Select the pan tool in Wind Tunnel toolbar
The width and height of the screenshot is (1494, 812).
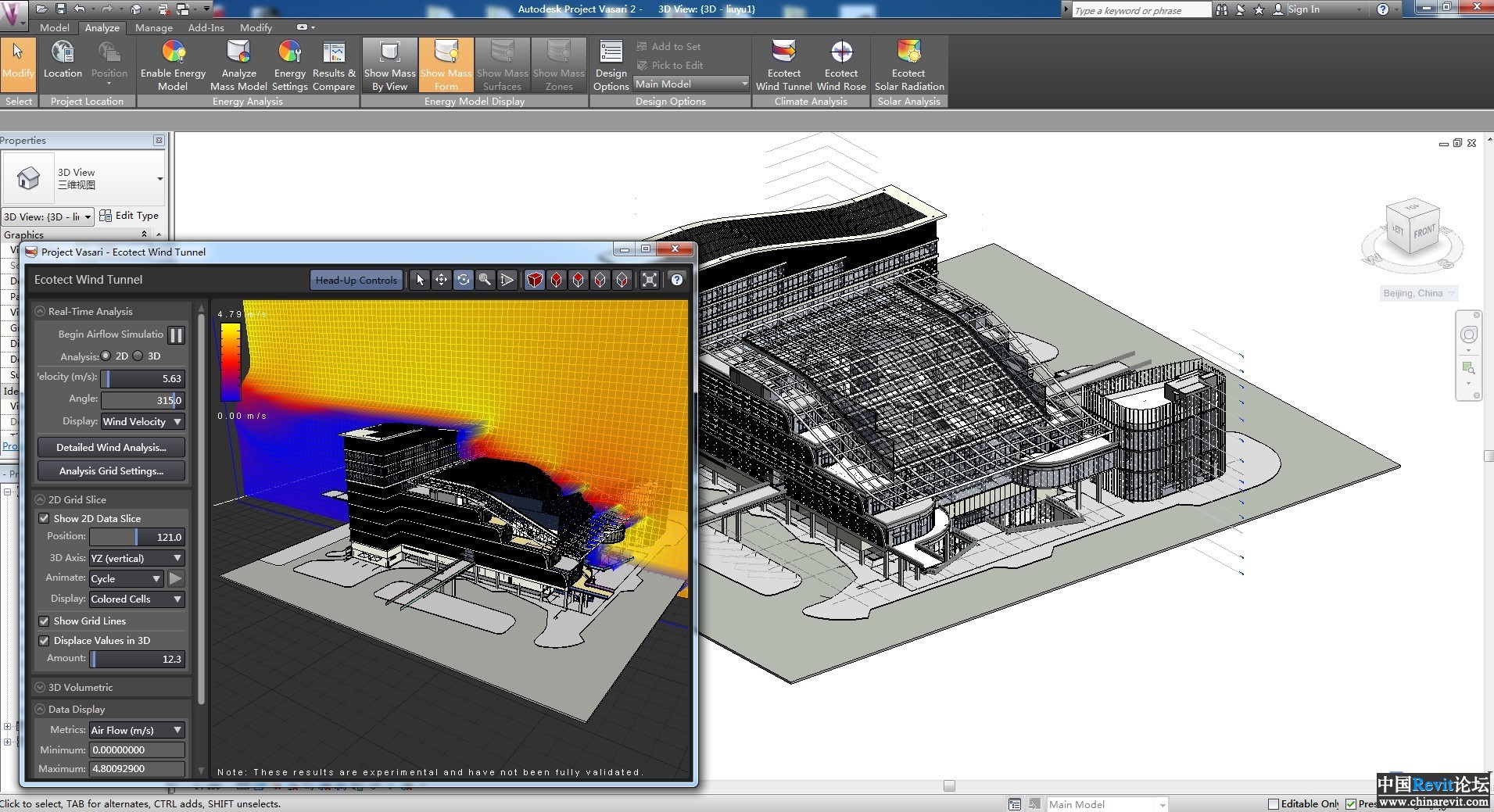(x=442, y=280)
